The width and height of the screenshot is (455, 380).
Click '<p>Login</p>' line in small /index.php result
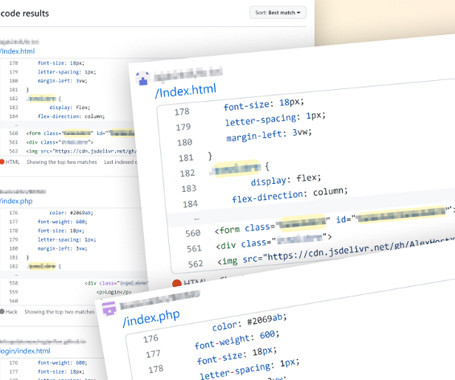pyautogui.click(x=114, y=292)
